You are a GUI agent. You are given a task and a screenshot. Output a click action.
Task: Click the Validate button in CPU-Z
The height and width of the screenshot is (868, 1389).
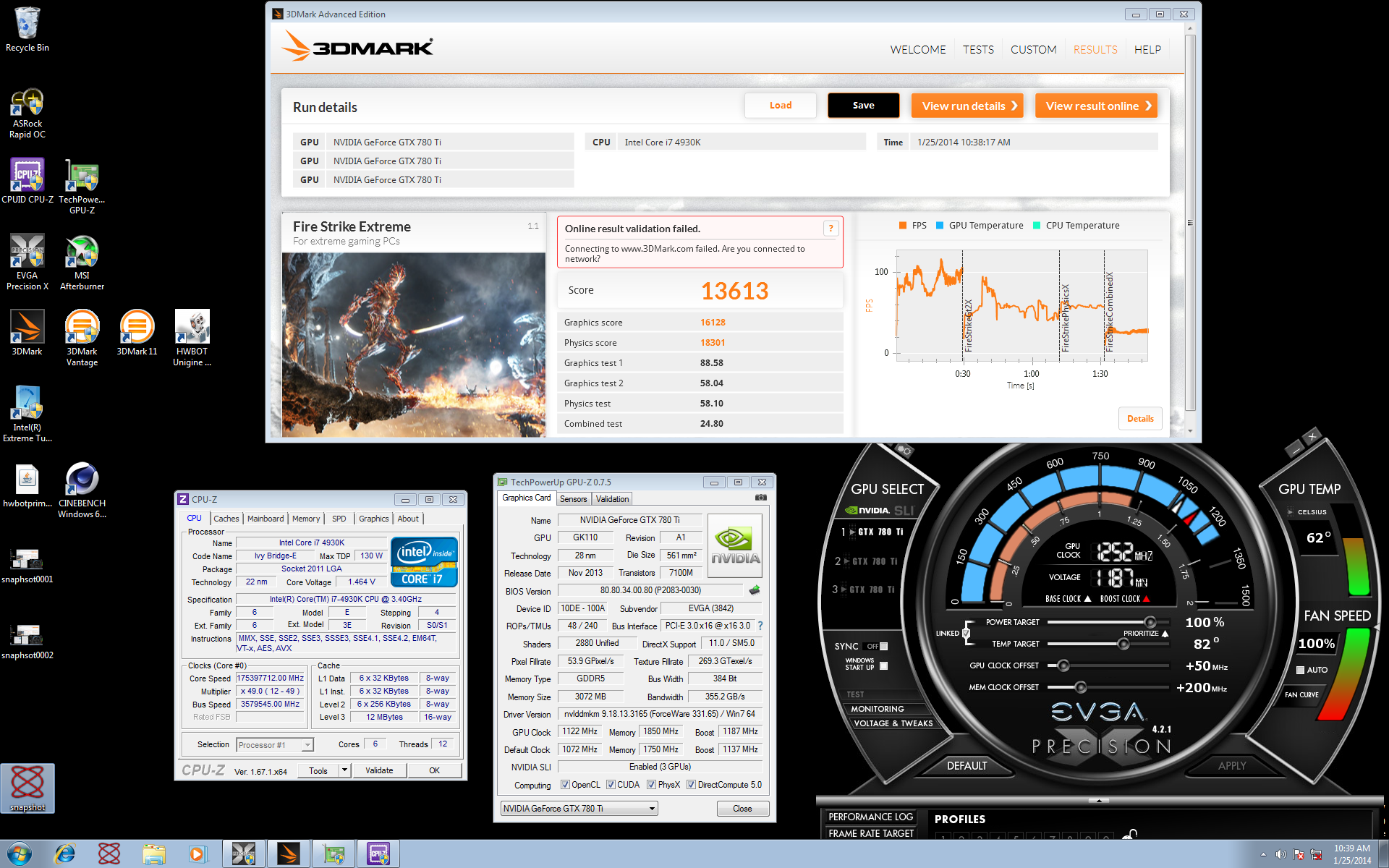coord(379,770)
